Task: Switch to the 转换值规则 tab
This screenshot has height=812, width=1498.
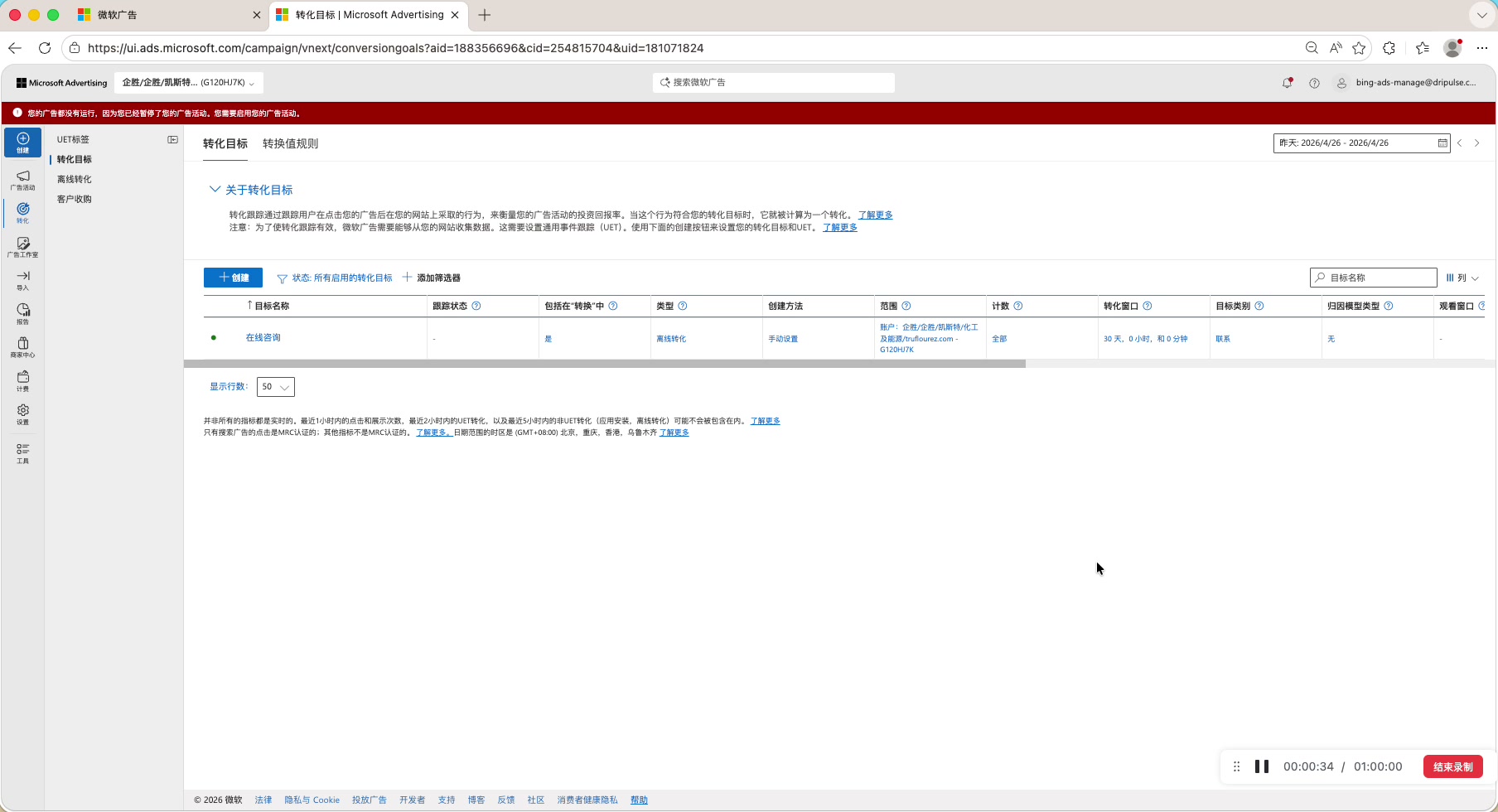Action: 290,143
